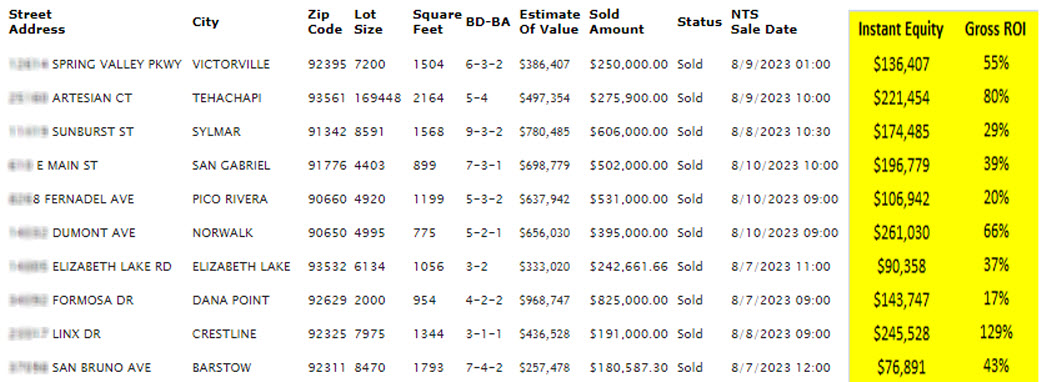This screenshot has width=1041, height=382.
Task: Click the Instant Equity heading
Action: pos(900,29)
